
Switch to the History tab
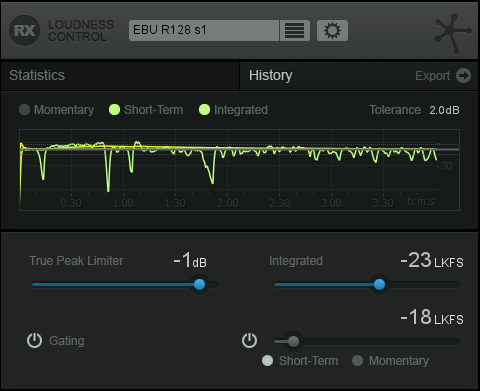point(271,75)
